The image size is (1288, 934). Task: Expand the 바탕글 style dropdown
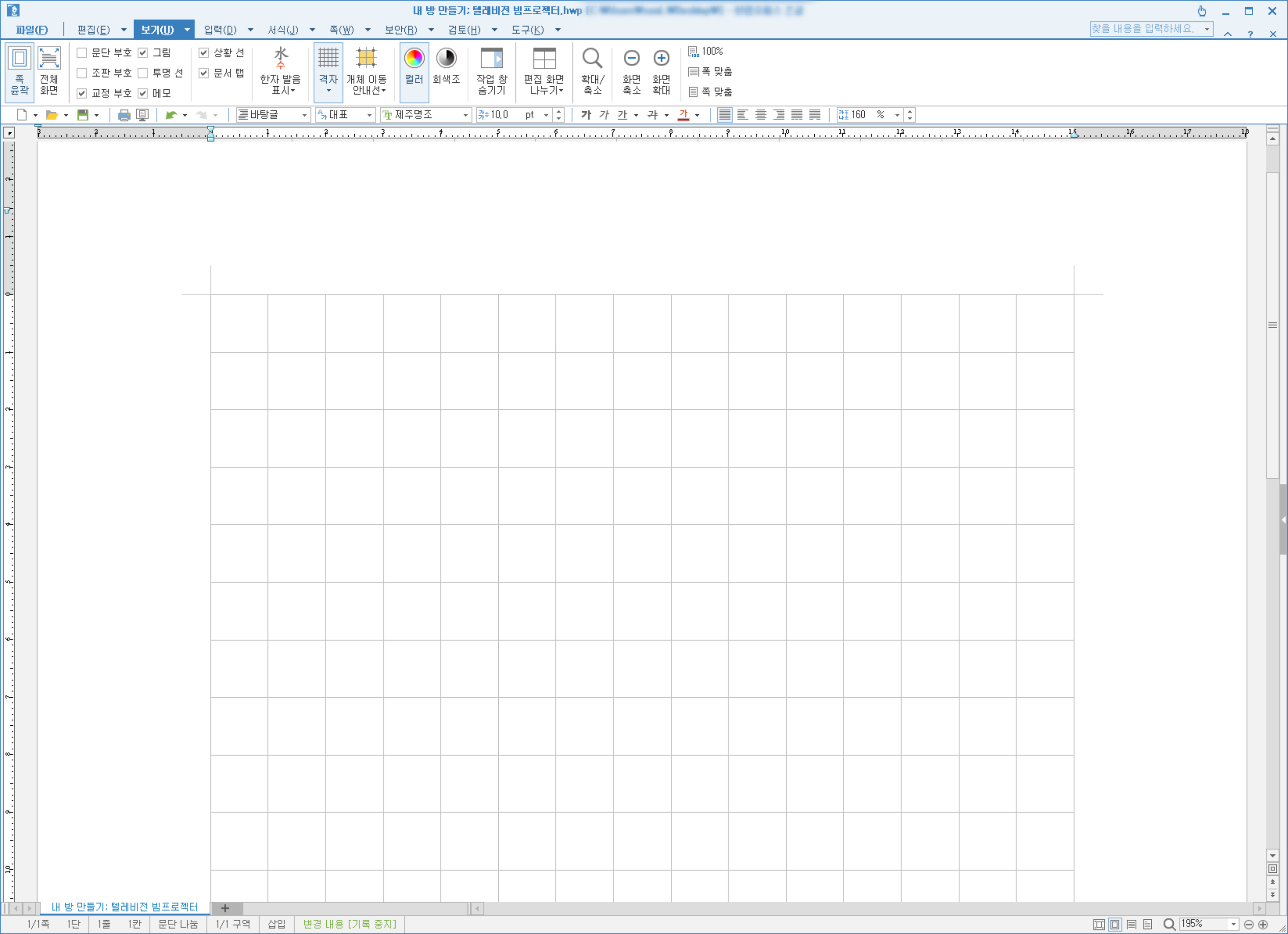coord(304,115)
